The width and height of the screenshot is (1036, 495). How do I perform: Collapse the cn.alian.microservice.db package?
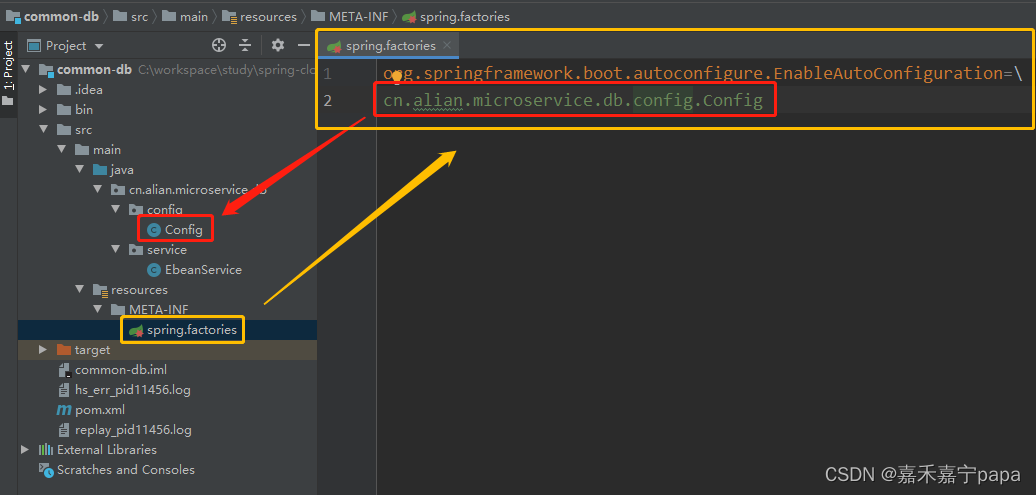(98, 190)
